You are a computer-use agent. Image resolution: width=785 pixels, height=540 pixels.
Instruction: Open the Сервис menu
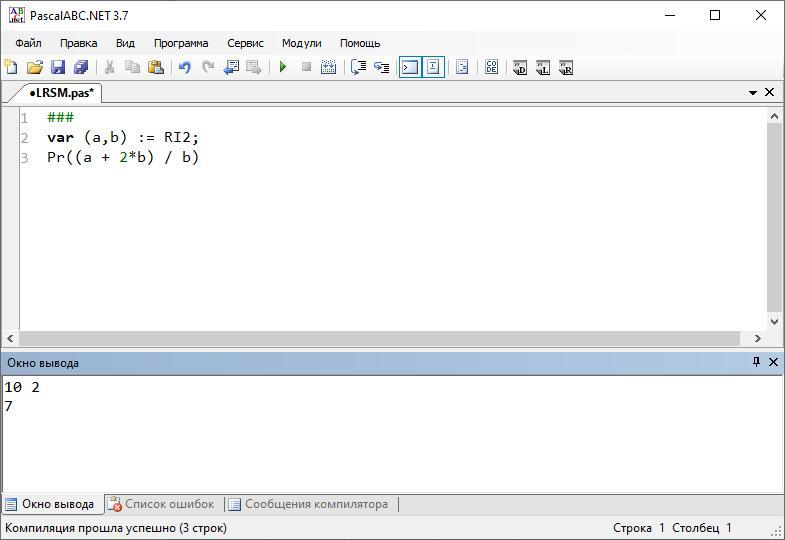click(245, 43)
